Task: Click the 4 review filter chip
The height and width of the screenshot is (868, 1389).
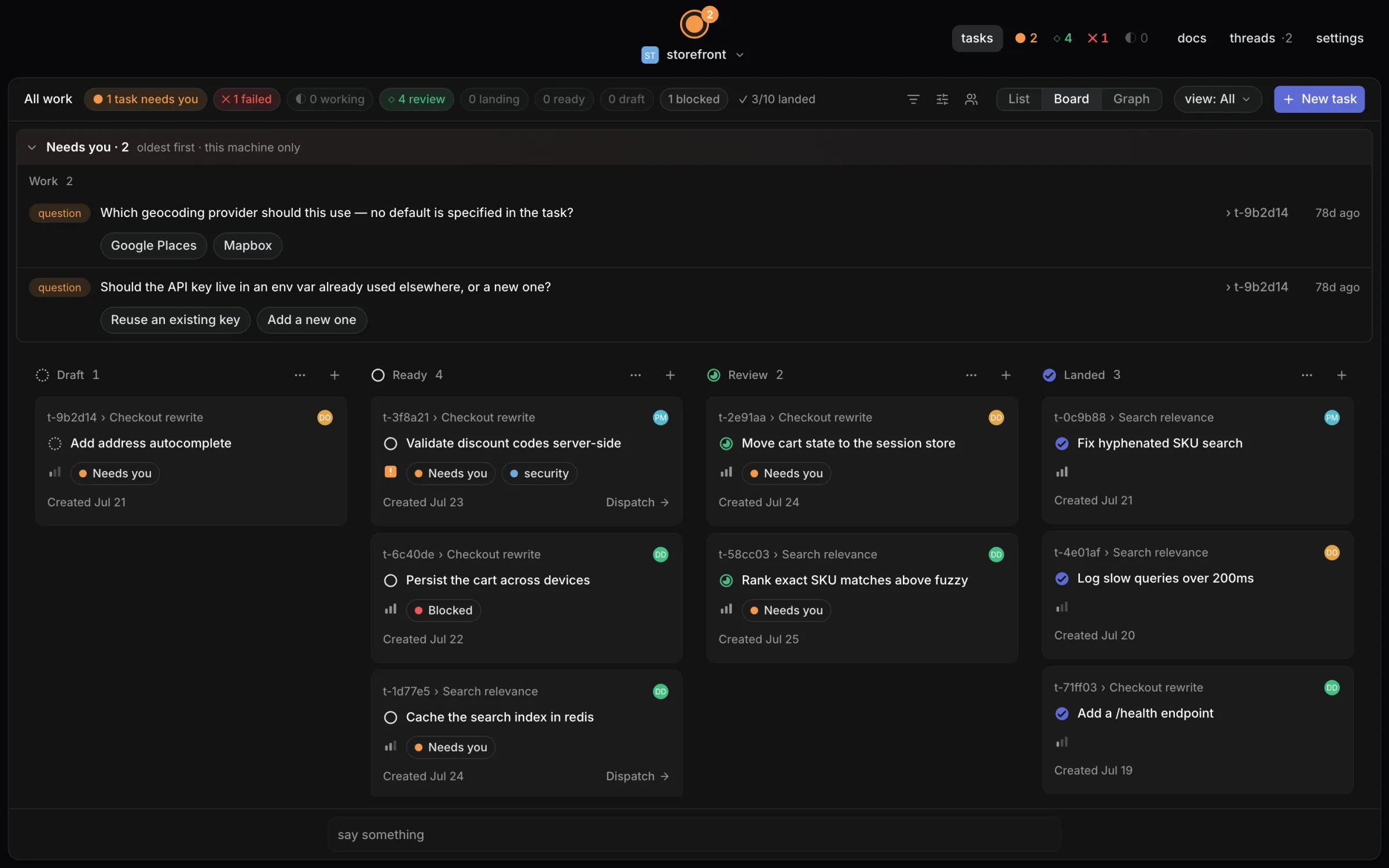Action: point(416,99)
